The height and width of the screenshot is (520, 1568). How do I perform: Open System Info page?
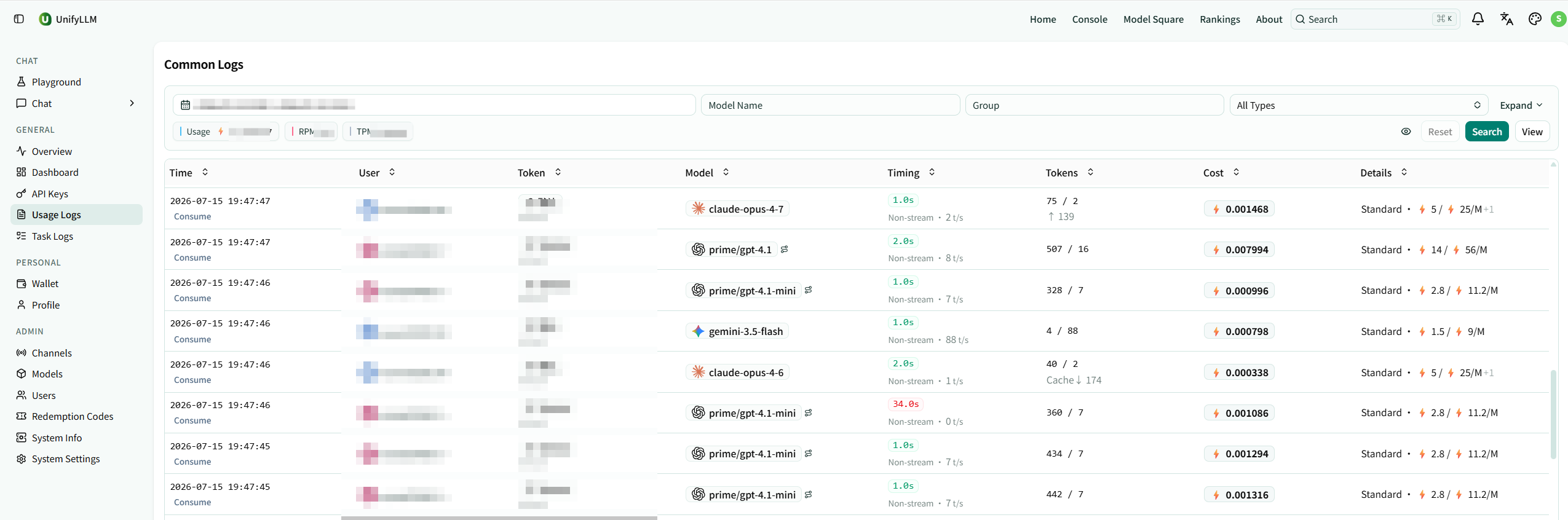click(x=76, y=438)
